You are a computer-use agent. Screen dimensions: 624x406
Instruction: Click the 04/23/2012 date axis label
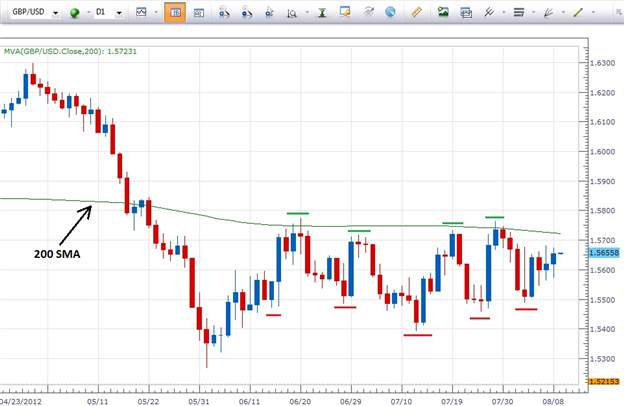coord(20,401)
